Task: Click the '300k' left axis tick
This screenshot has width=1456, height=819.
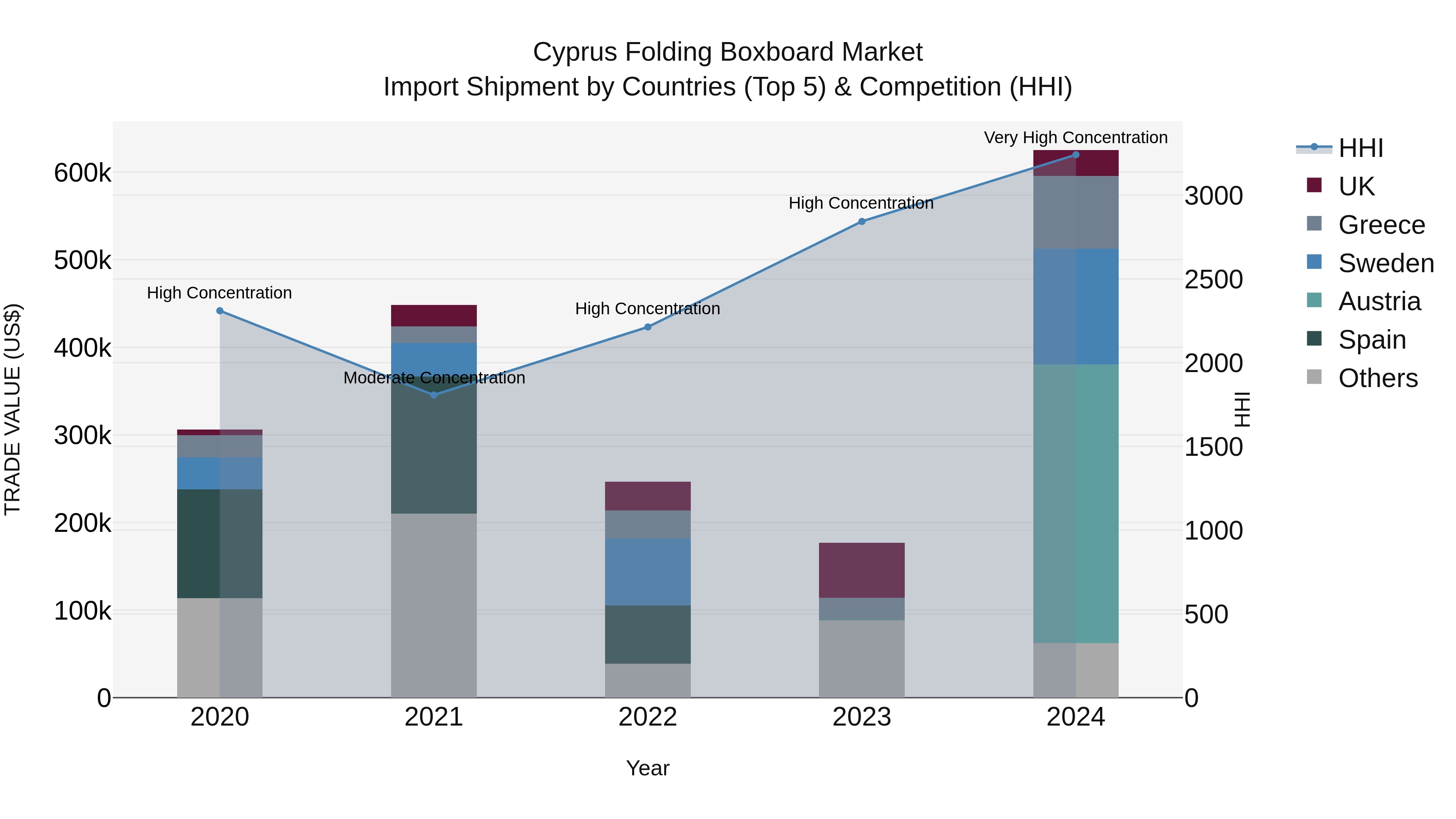Action: [83, 436]
